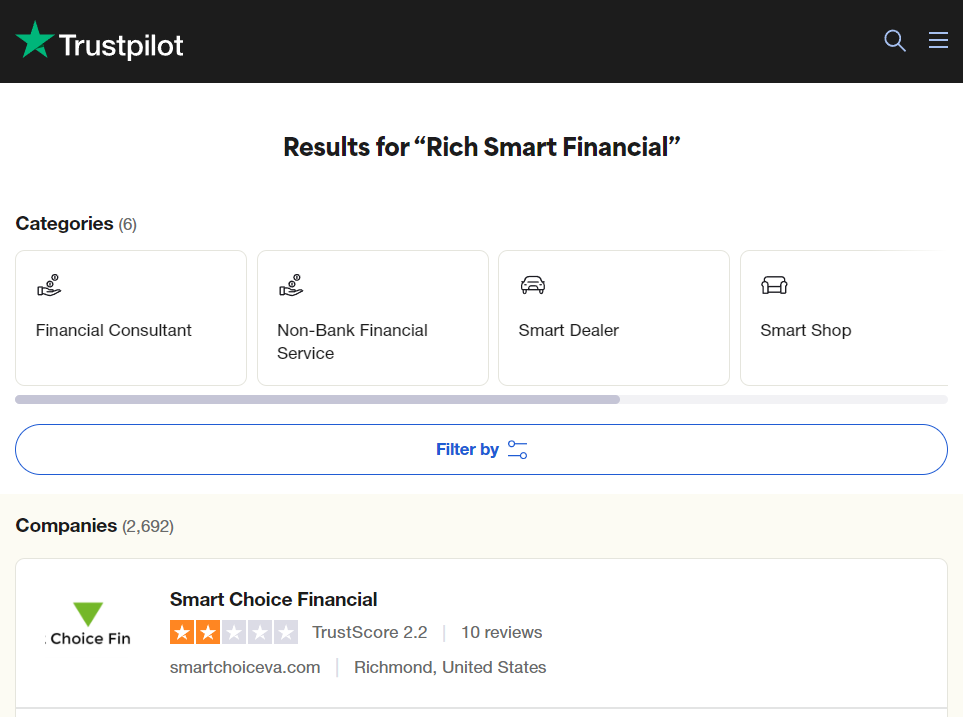Visit the smartchoiceva.com website link

coord(244,667)
